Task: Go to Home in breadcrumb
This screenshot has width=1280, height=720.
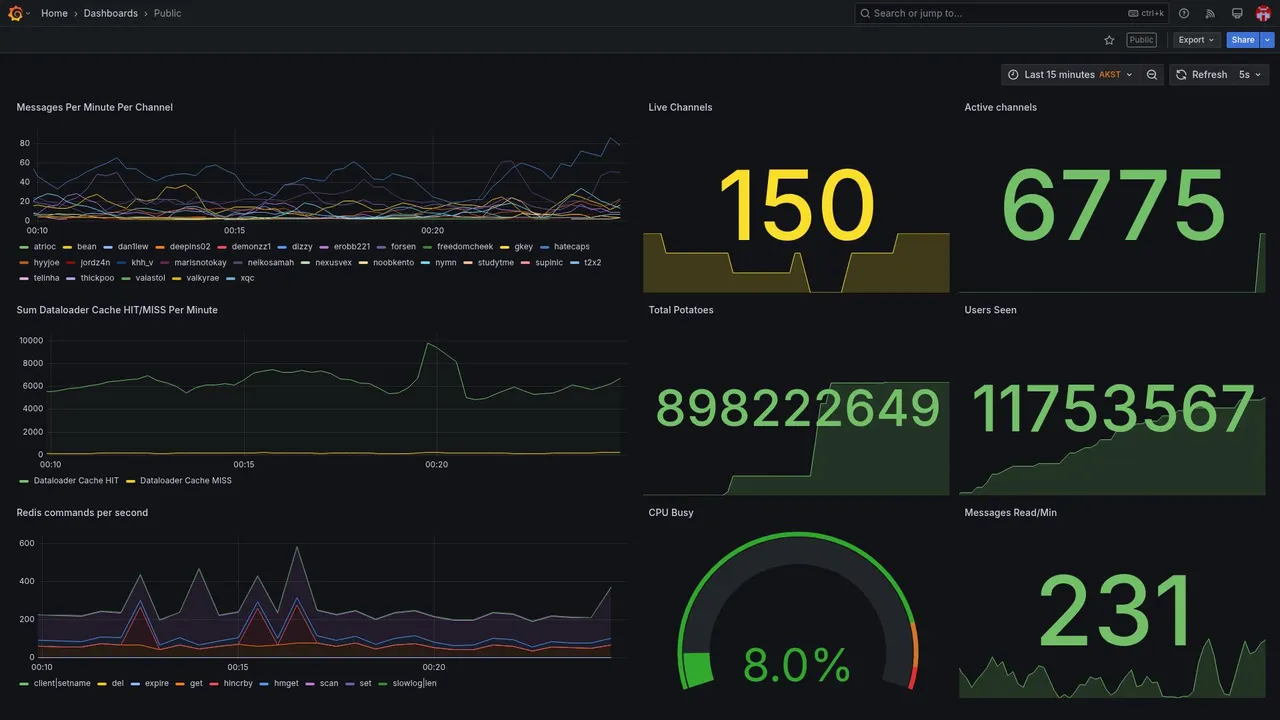Action: pyautogui.click(x=54, y=13)
